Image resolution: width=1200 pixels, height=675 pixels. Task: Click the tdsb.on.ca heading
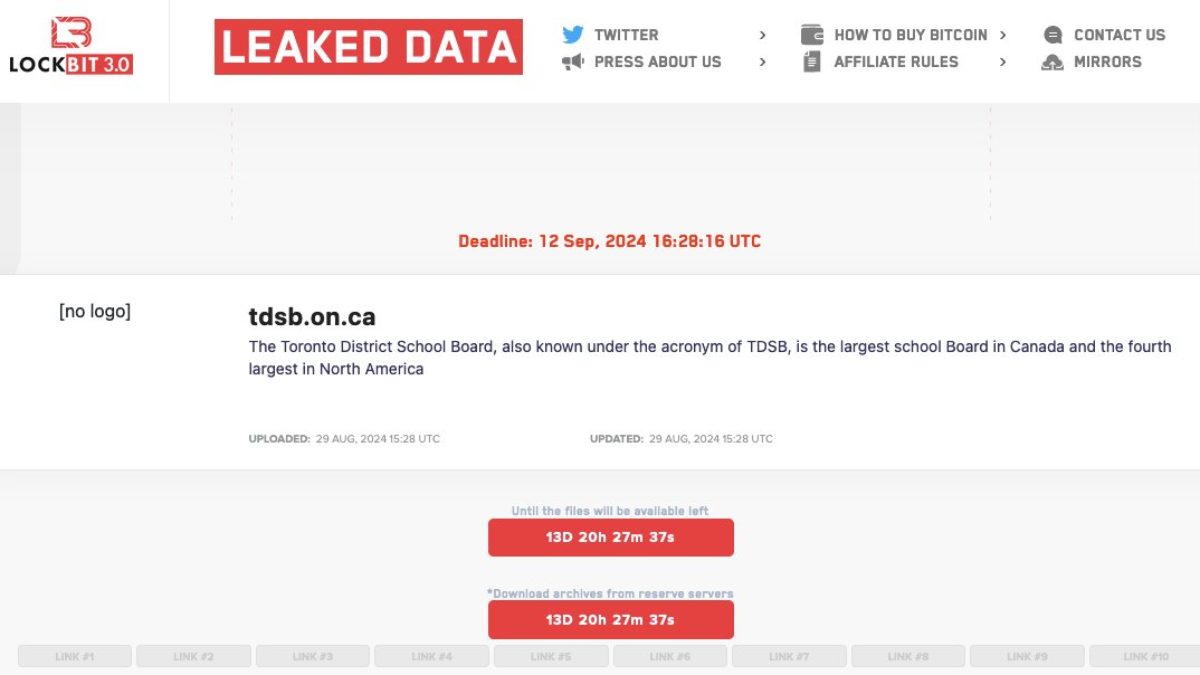pos(312,317)
